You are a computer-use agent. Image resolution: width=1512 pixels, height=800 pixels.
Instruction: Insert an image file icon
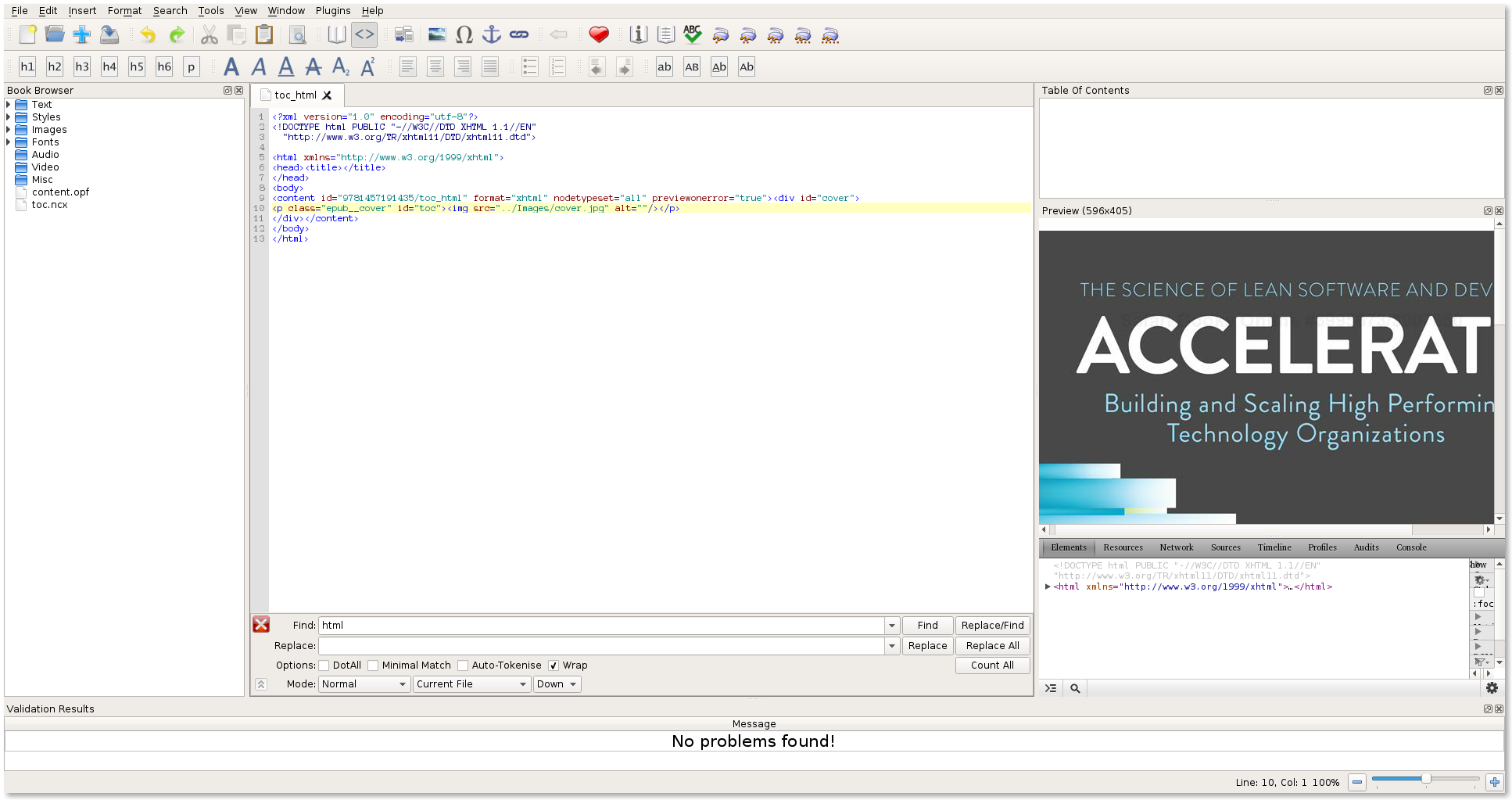click(x=437, y=34)
